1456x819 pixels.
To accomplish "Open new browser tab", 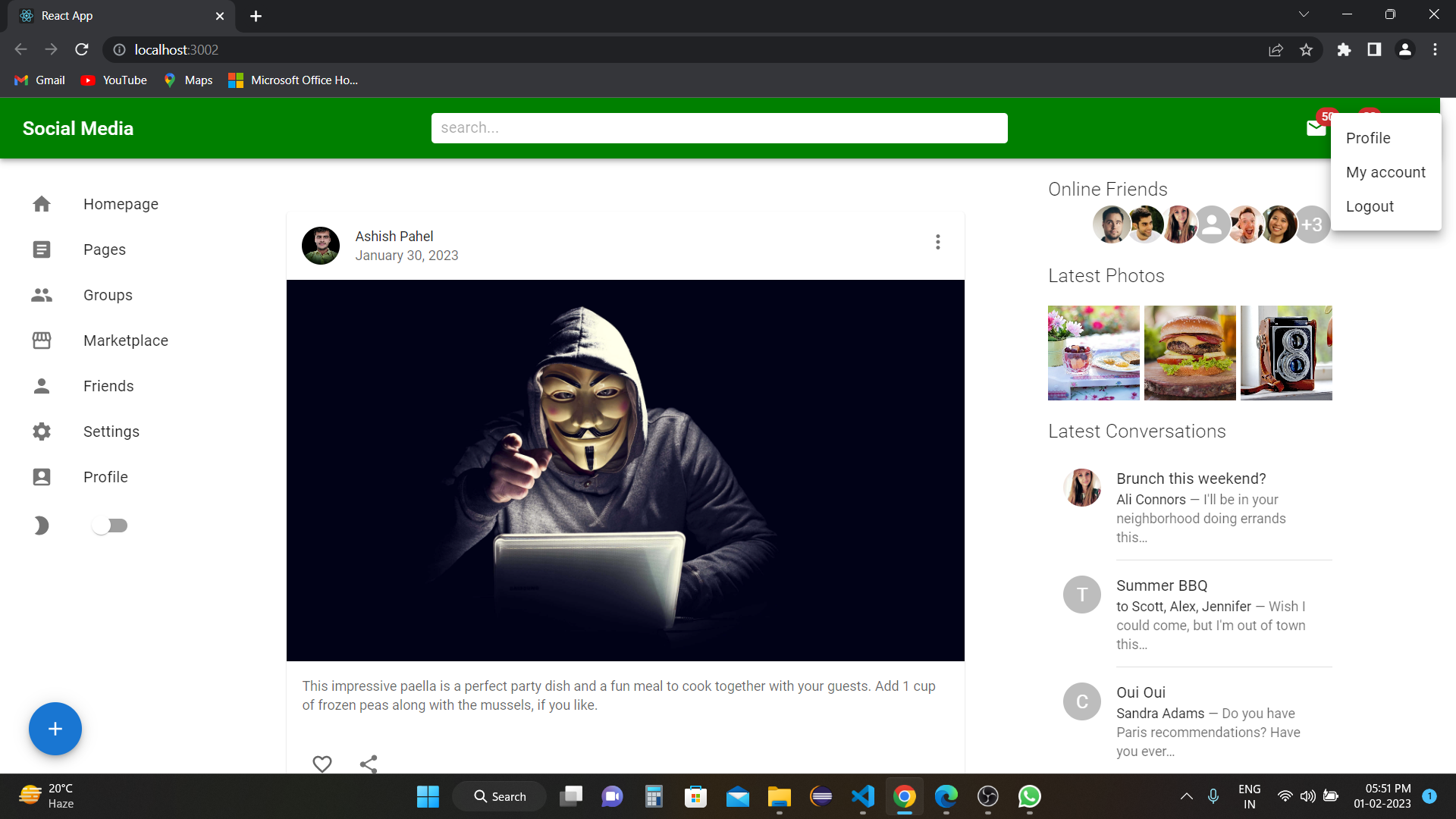I will pyautogui.click(x=256, y=16).
